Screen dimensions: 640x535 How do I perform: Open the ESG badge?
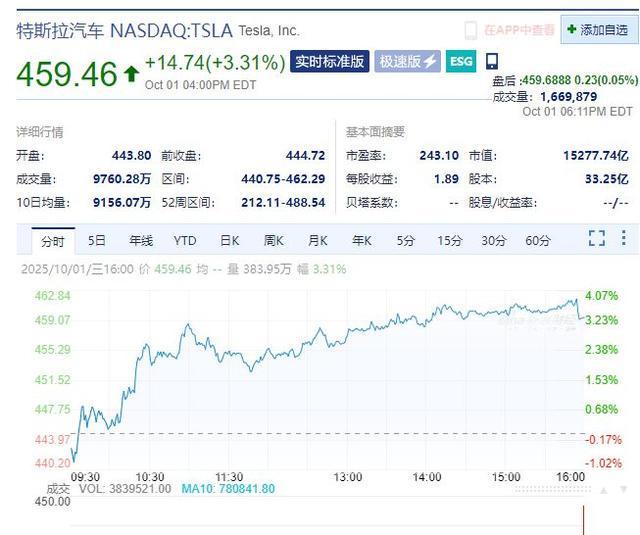[x=460, y=62]
